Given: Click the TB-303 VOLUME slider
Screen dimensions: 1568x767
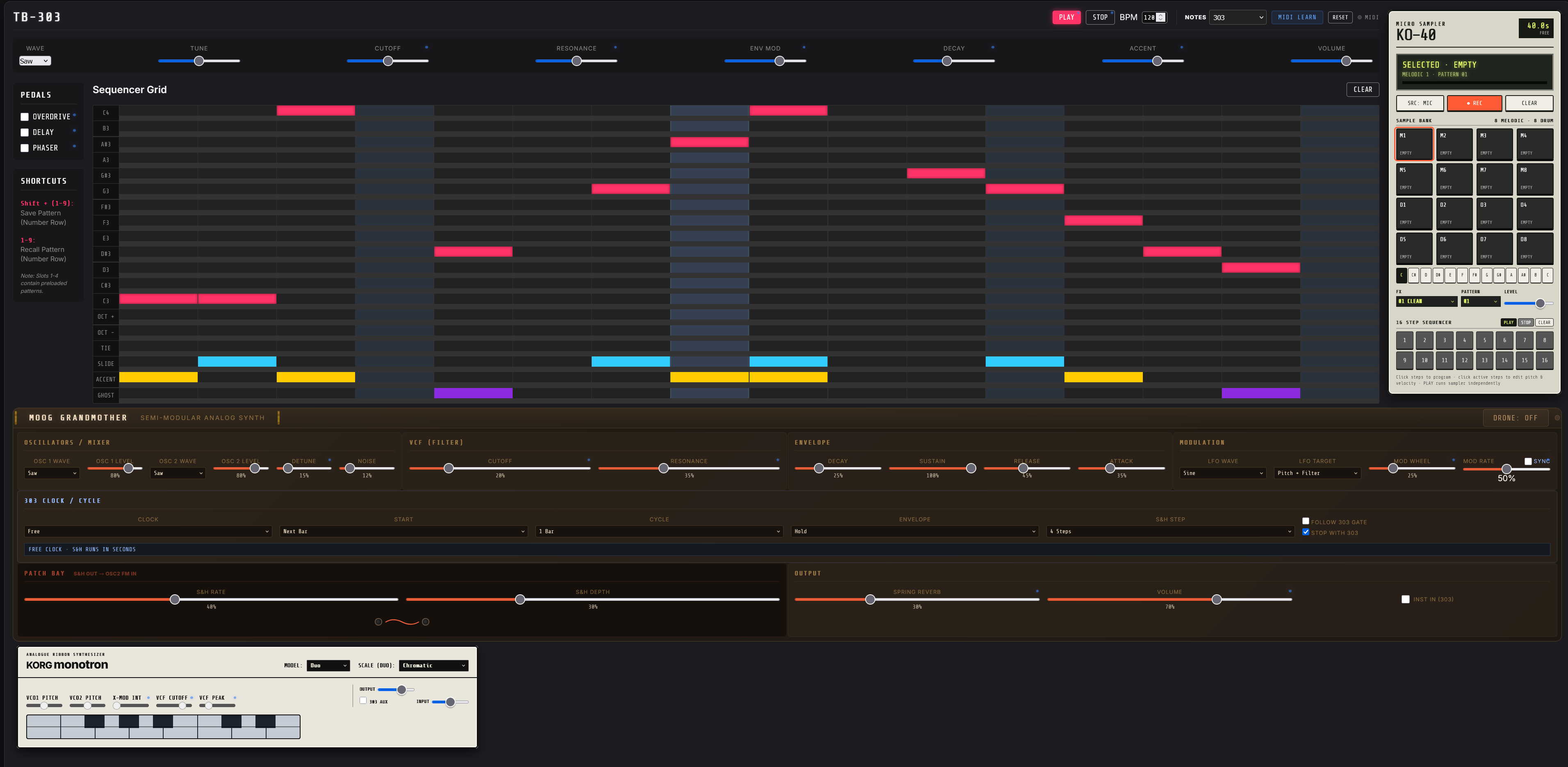Looking at the screenshot, I should pyautogui.click(x=1331, y=61).
